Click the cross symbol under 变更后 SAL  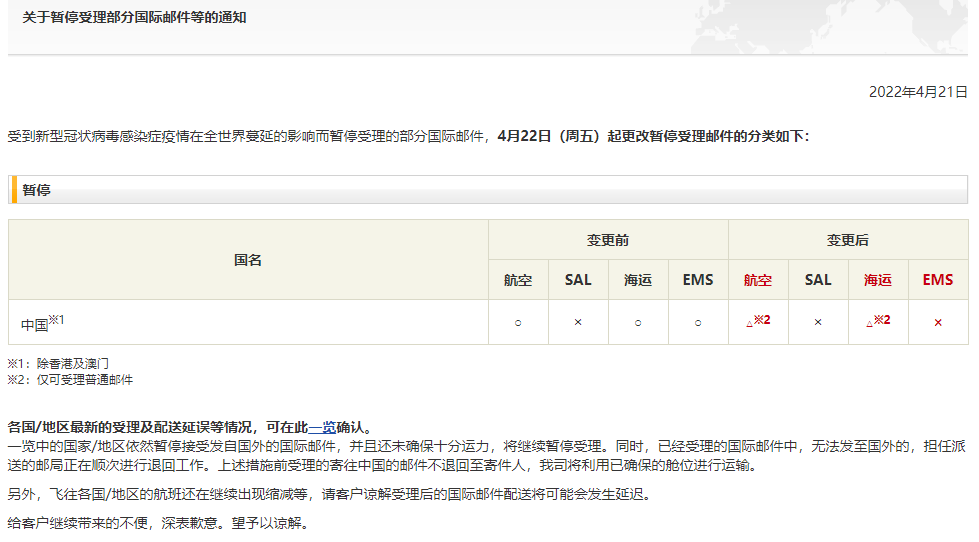(x=818, y=322)
